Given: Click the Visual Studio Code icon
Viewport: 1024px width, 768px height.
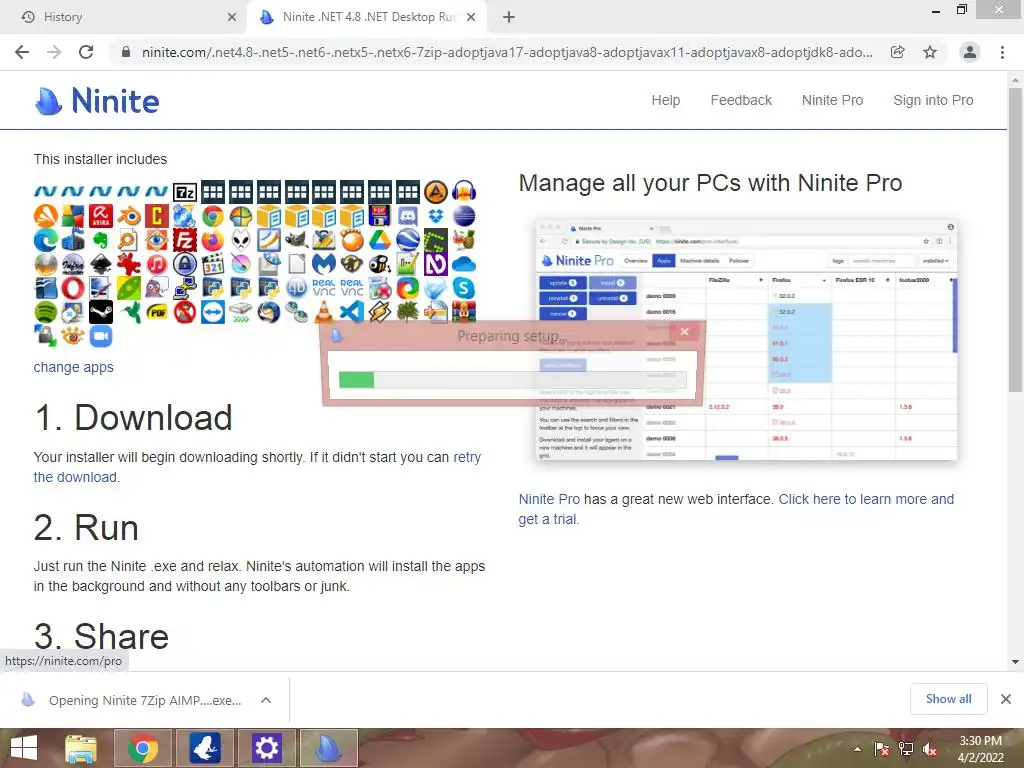Looking at the screenshot, I should click(x=352, y=312).
